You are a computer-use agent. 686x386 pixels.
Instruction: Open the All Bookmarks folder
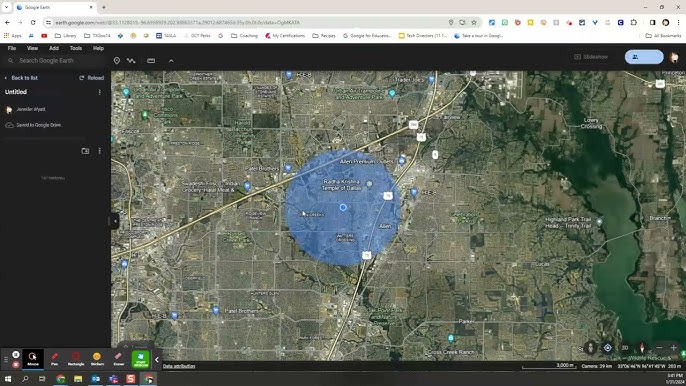(663, 36)
